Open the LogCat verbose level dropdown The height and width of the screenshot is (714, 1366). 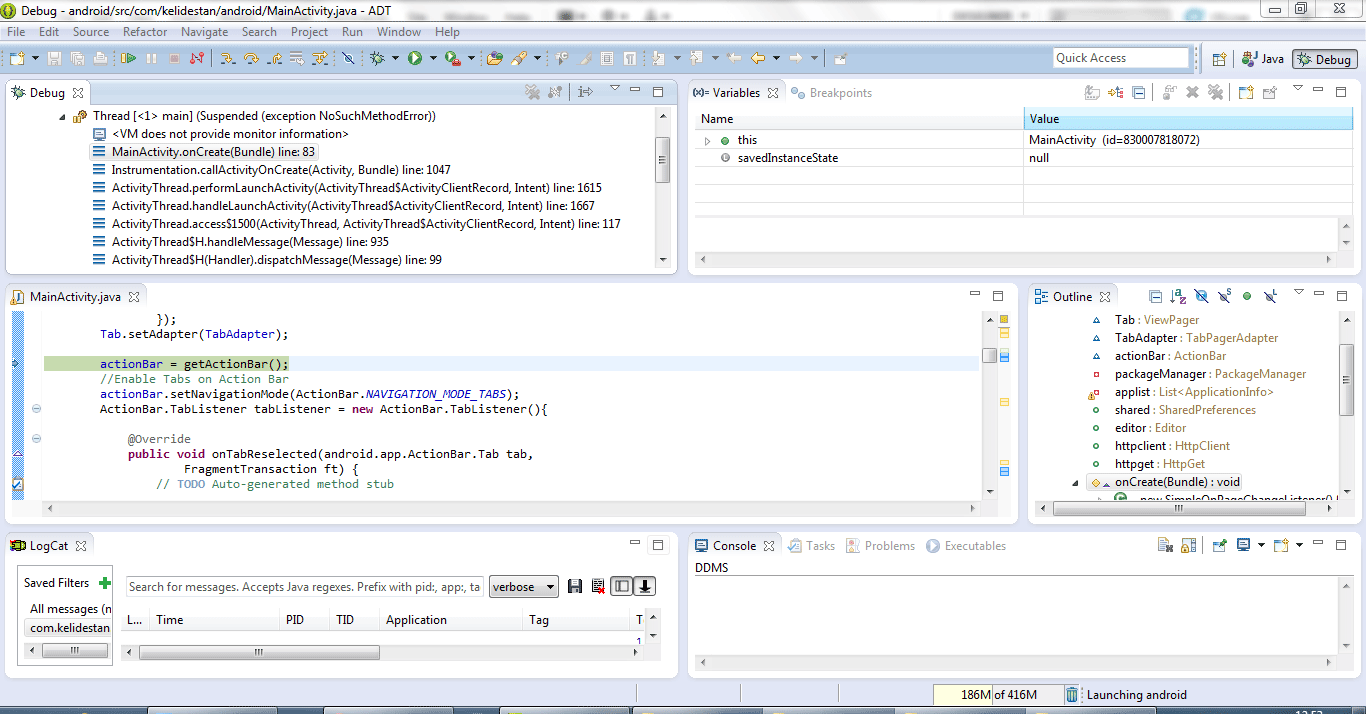click(x=524, y=587)
